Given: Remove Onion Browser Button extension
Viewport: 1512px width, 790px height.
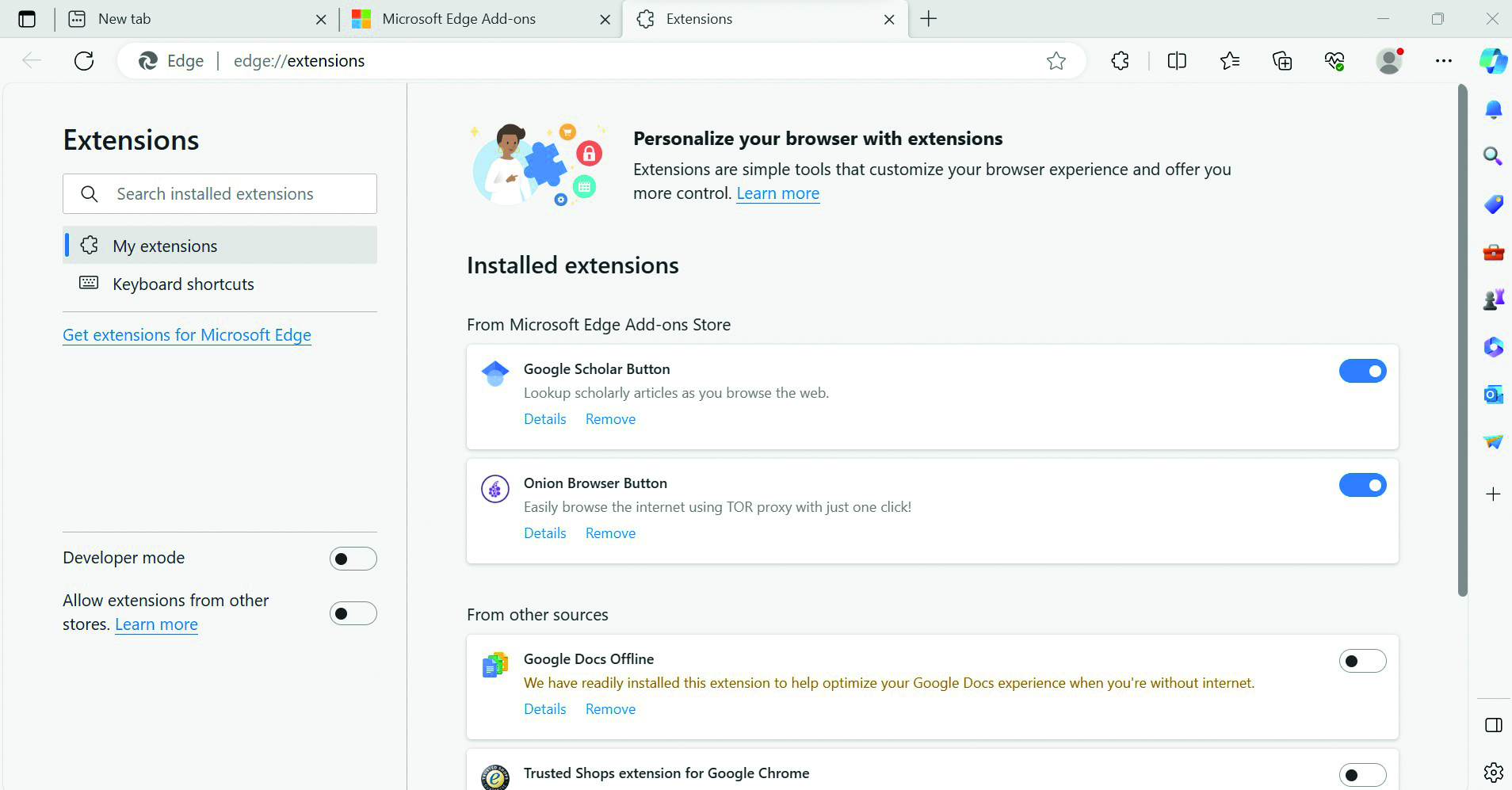Looking at the screenshot, I should tap(610, 533).
